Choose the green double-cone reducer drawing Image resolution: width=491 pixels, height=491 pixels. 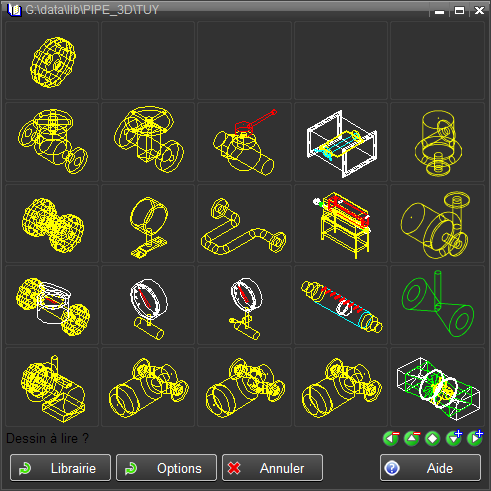point(437,305)
